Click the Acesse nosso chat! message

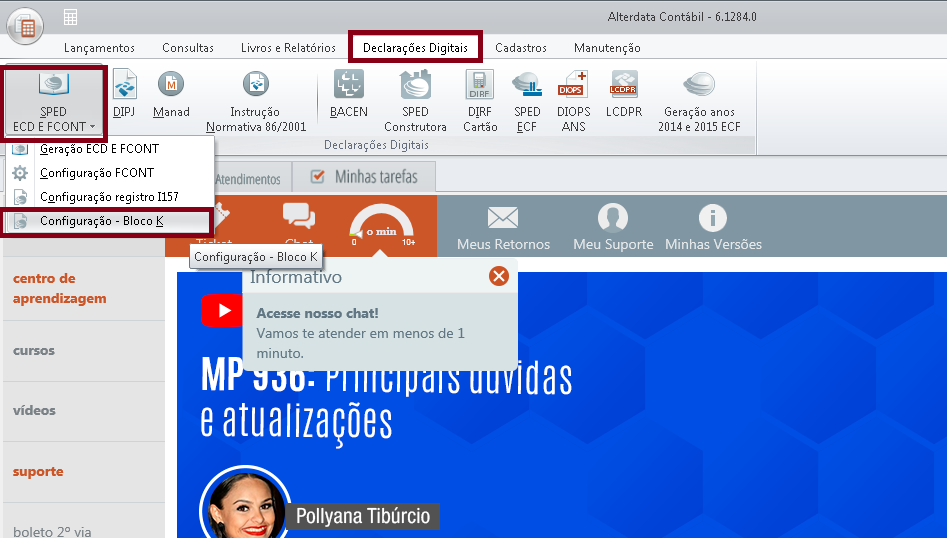point(318,313)
